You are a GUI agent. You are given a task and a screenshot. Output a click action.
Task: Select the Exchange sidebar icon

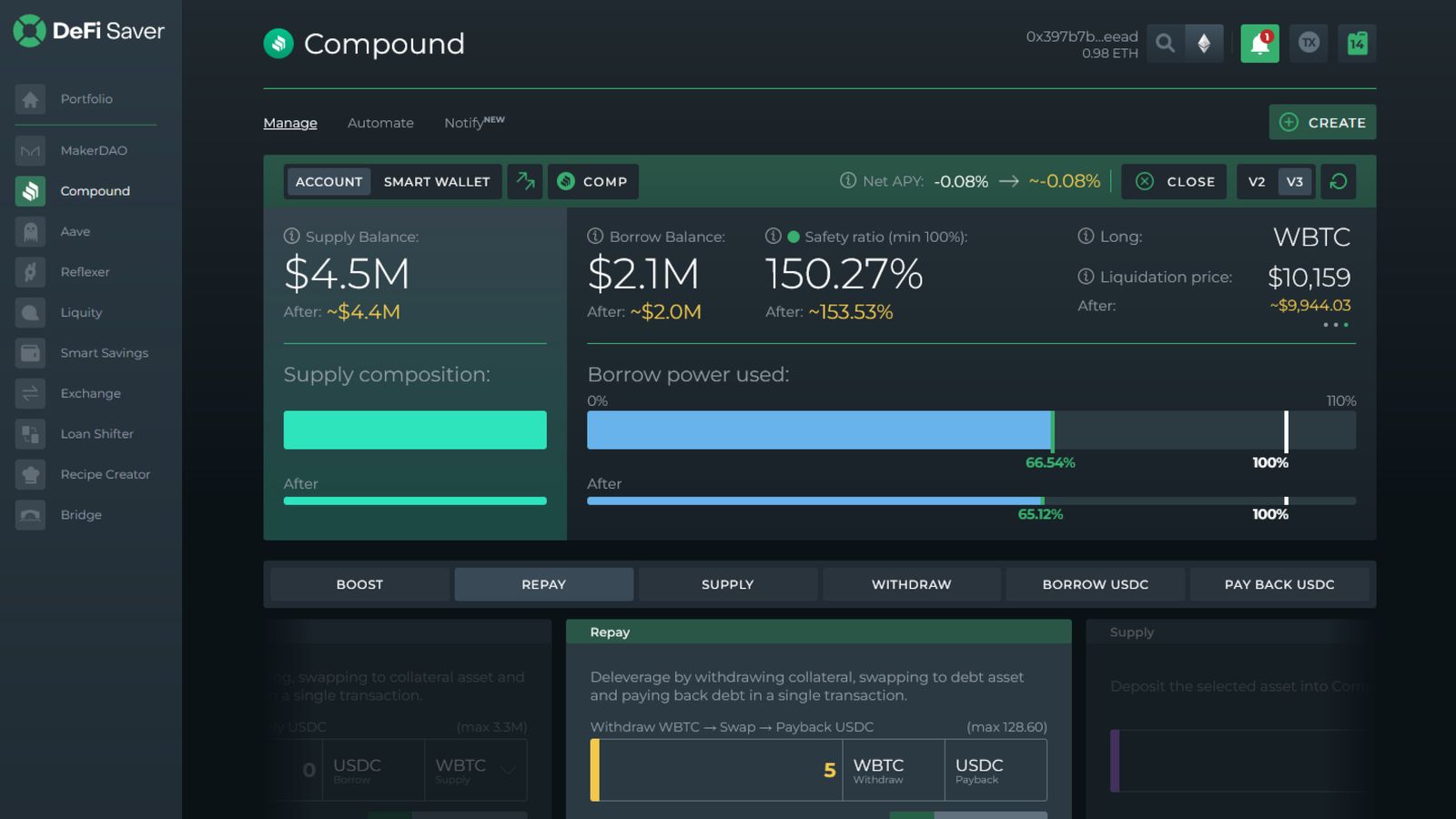click(30, 393)
